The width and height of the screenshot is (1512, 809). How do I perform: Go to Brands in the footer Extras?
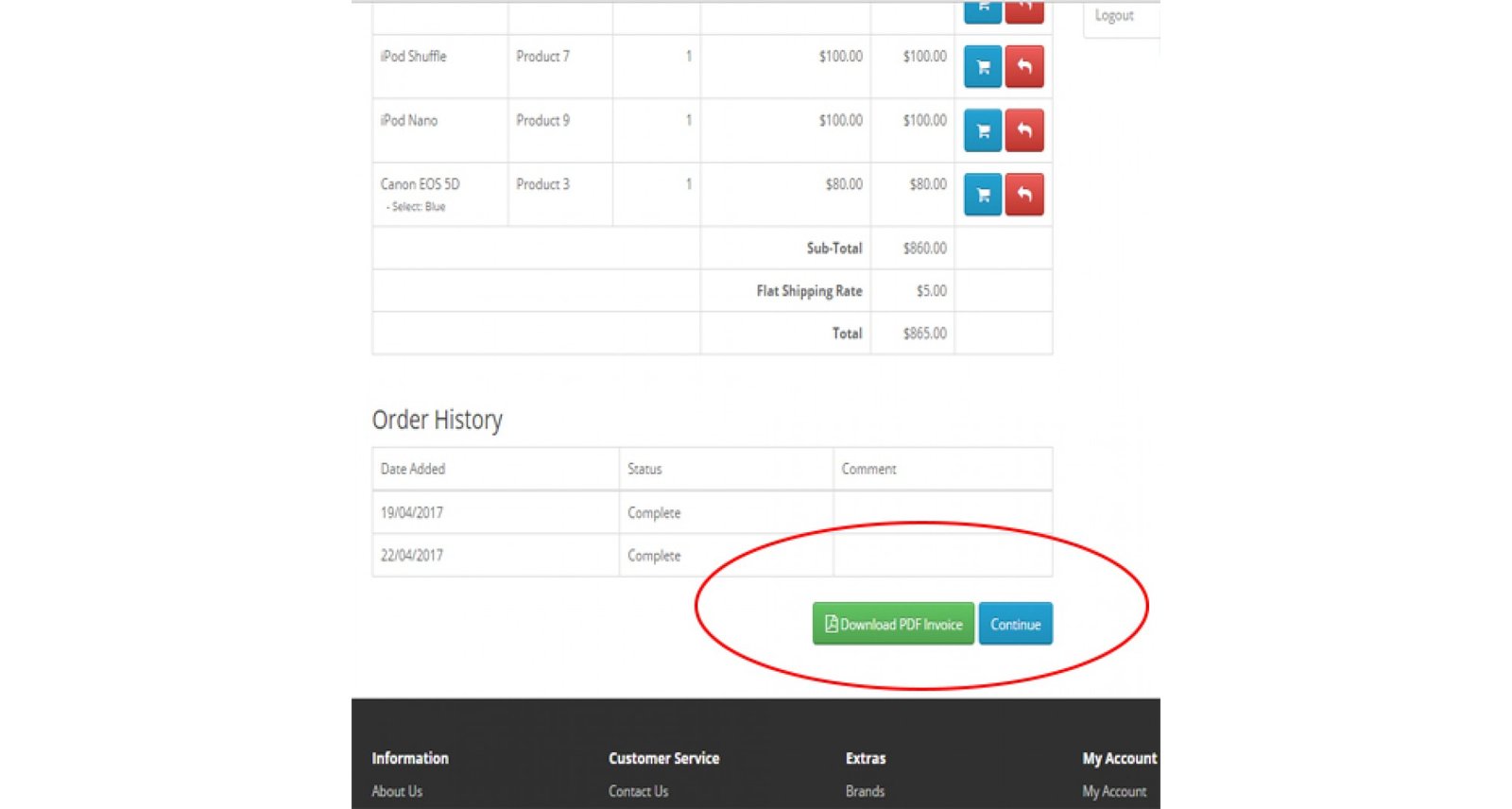click(865, 791)
